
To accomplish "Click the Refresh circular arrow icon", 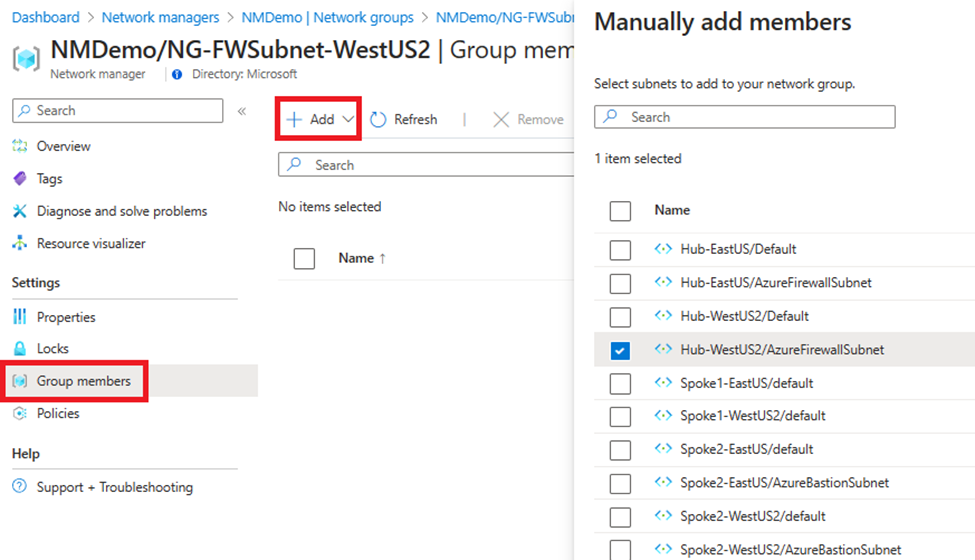I will [x=378, y=119].
